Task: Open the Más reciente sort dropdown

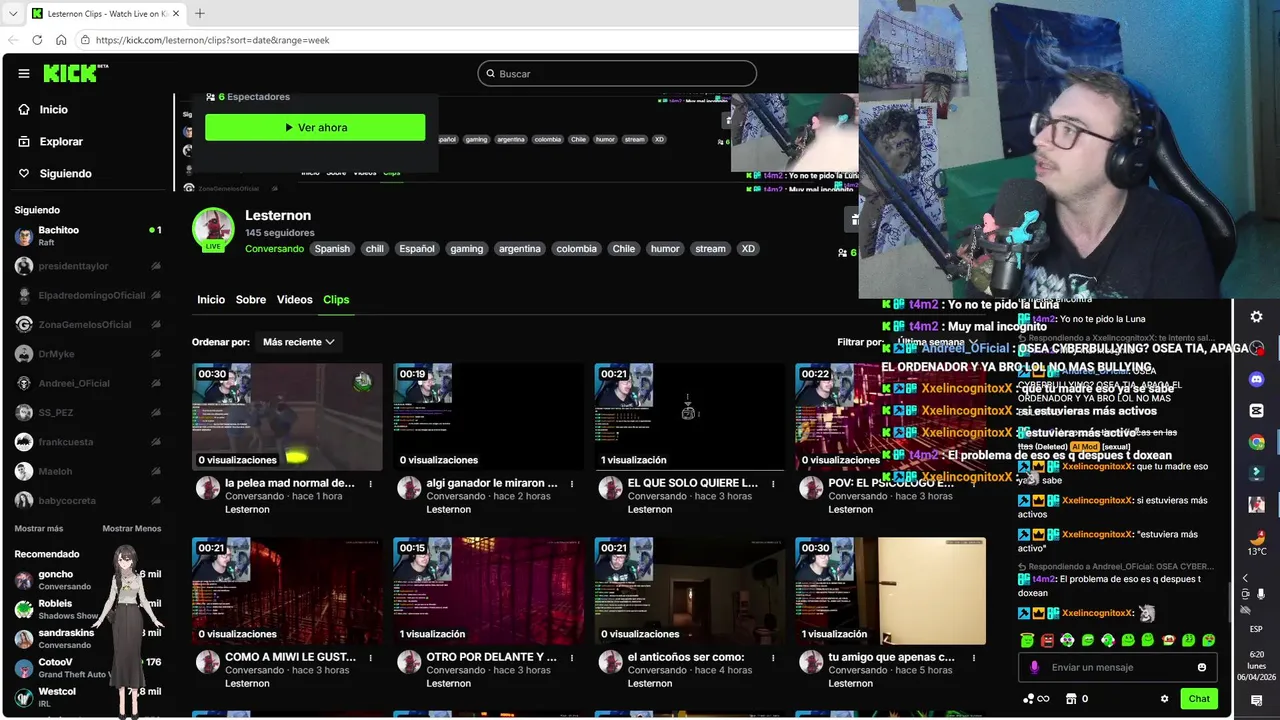Action: tap(298, 342)
